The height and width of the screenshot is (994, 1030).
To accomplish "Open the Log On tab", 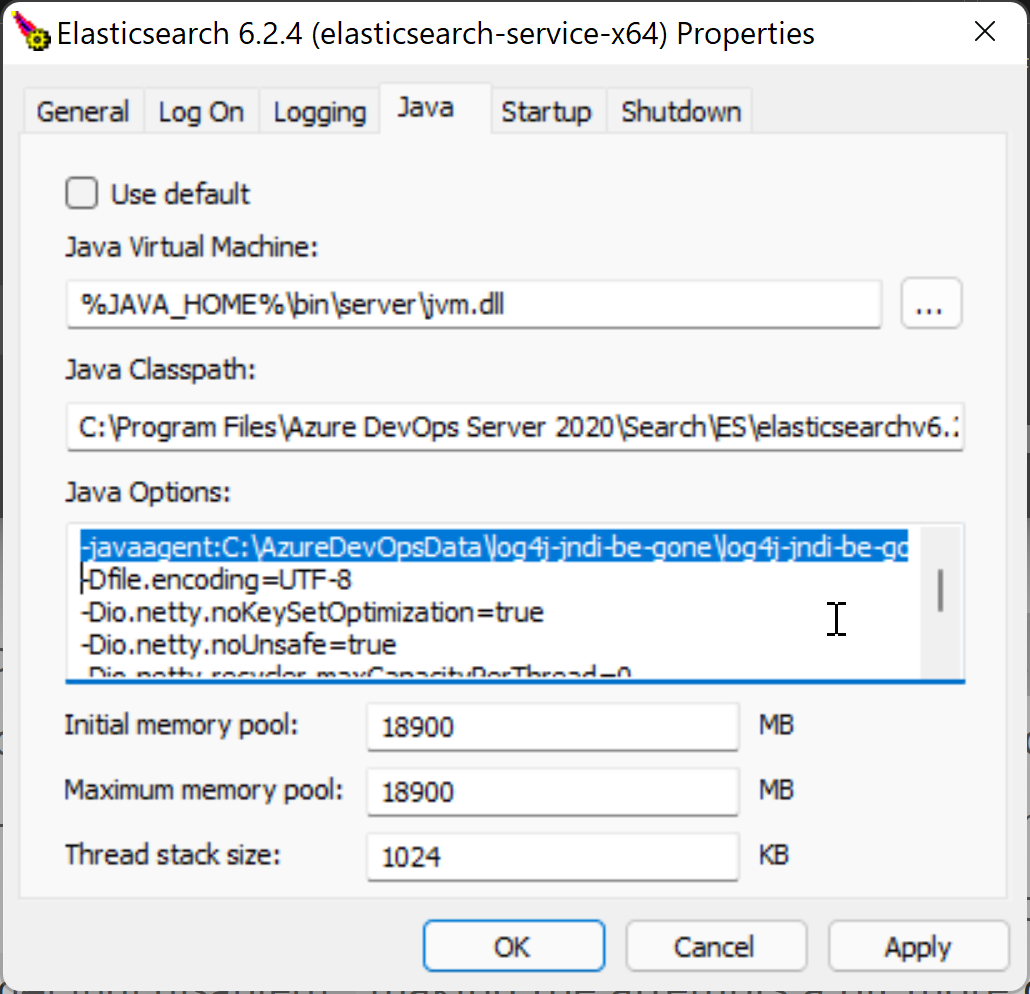I will tap(201, 112).
